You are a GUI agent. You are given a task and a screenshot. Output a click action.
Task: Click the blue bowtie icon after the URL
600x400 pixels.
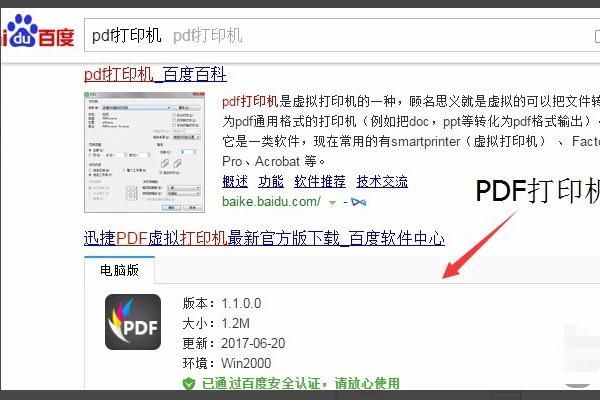(359, 202)
